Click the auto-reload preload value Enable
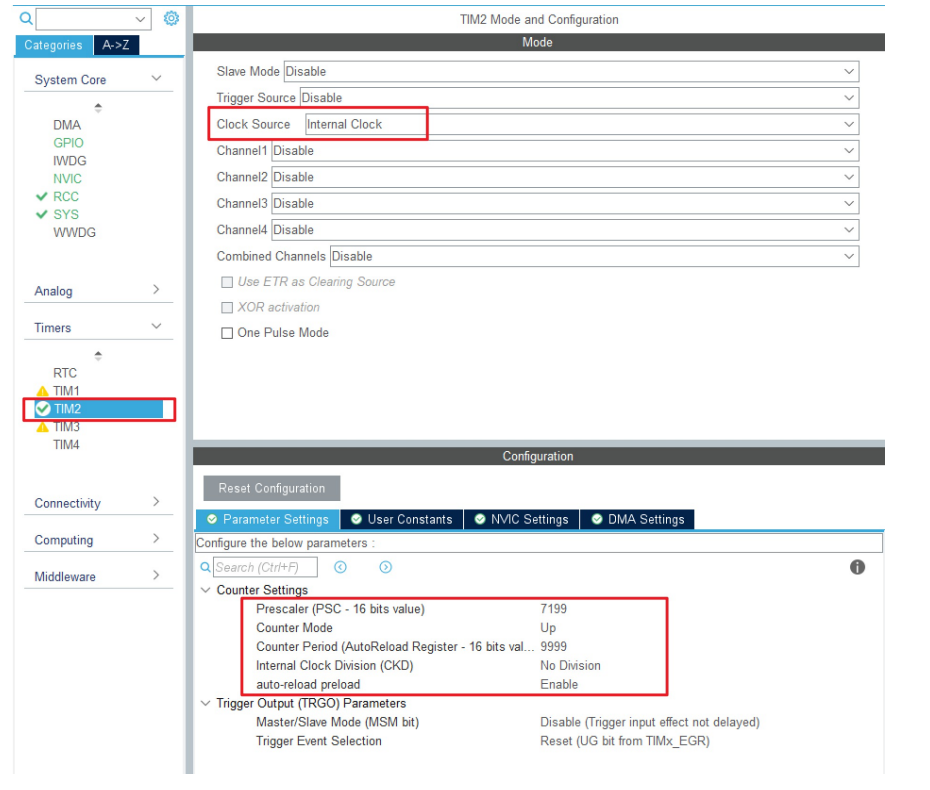The image size is (930, 790). pos(559,684)
